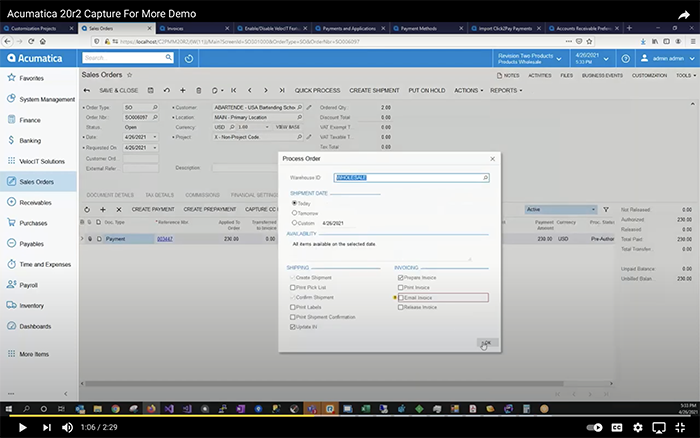Uncheck Update IN checkbox
700x438 pixels.
tap(293, 327)
